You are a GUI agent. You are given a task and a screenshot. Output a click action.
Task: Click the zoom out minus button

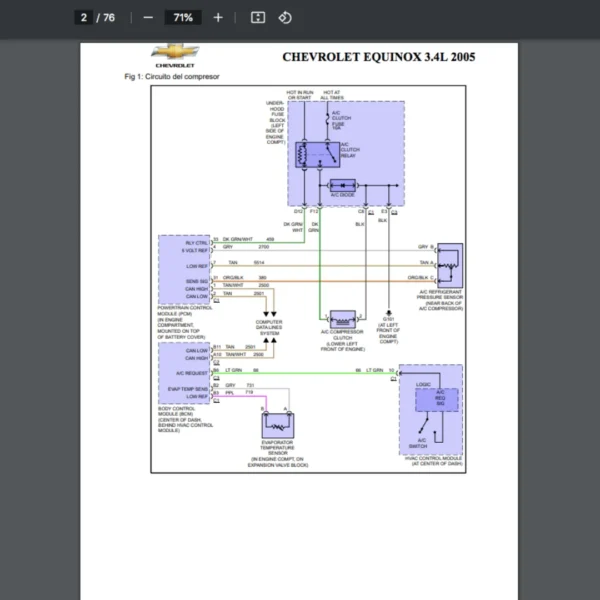(x=148, y=18)
